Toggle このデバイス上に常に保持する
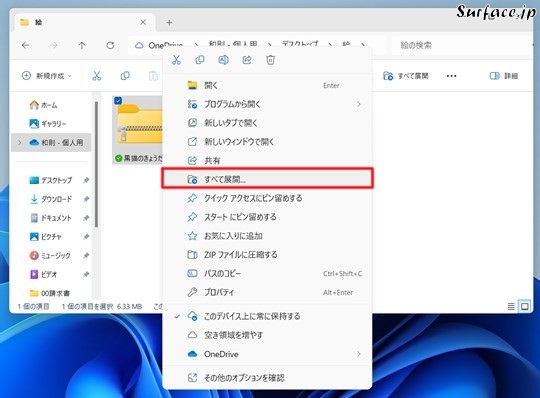The width and height of the screenshot is (540, 398). 267,316
